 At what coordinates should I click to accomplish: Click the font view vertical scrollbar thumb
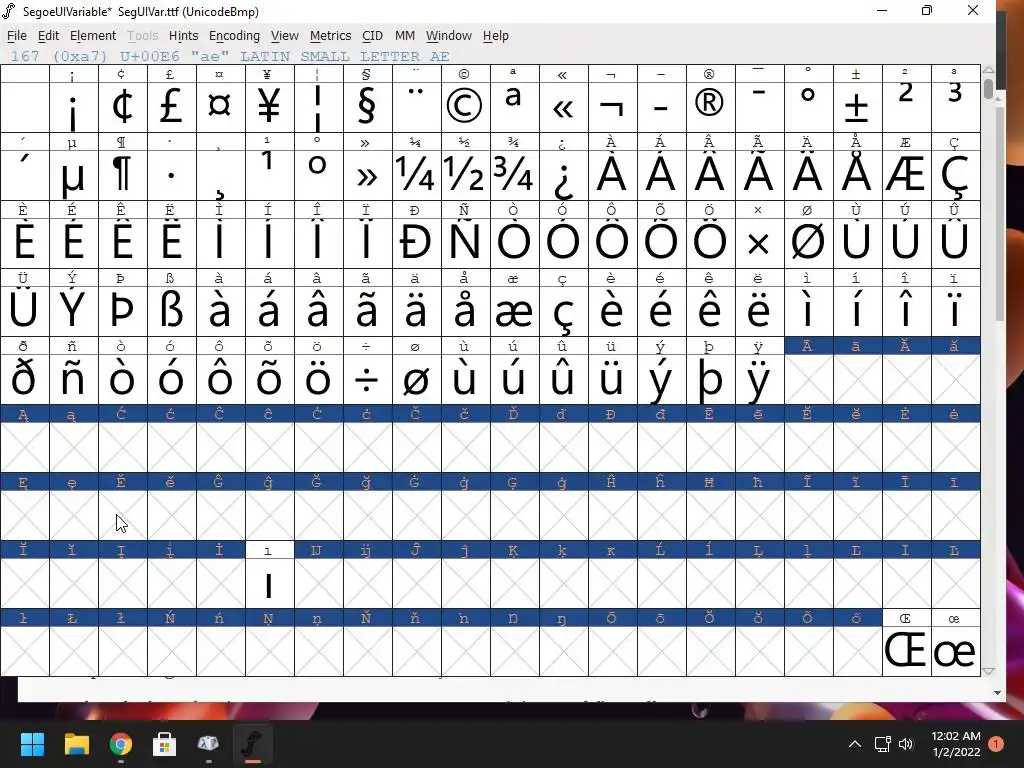(x=989, y=88)
